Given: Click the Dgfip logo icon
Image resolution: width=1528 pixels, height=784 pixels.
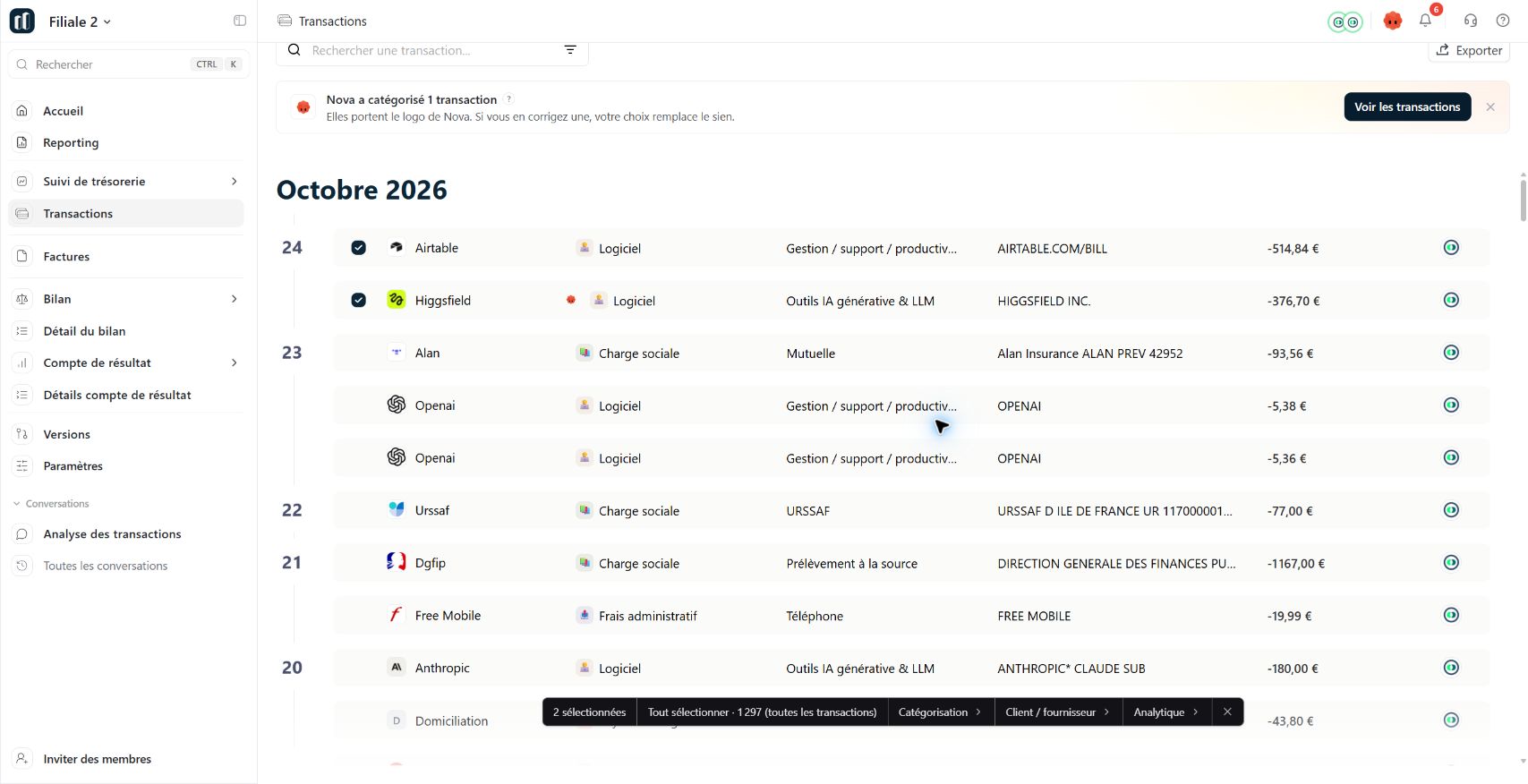Looking at the screenshot, I should [397, 562].
